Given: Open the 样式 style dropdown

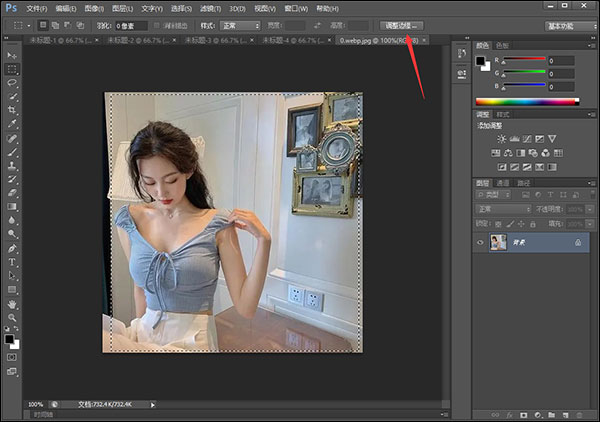Looking at the screenshot, I should 242,25.
